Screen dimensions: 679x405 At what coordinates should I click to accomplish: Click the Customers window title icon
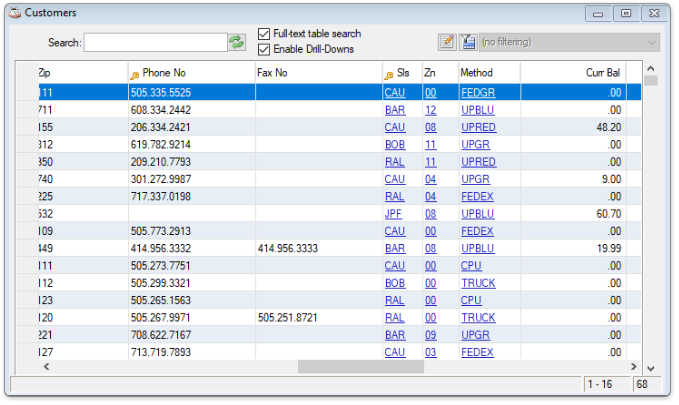tap(13, 13)
